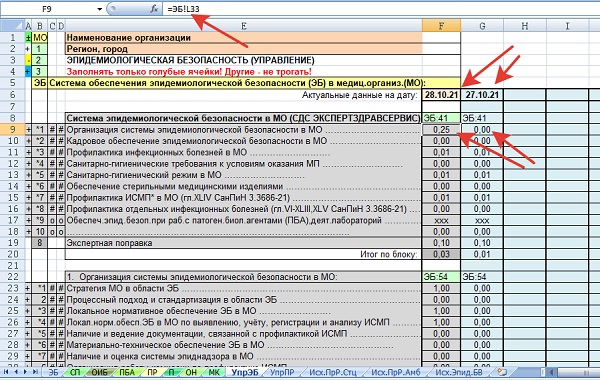
Task: Select the Локальное нормативное обеспечение ЭБ cell
Action: [x=243, y=311]
